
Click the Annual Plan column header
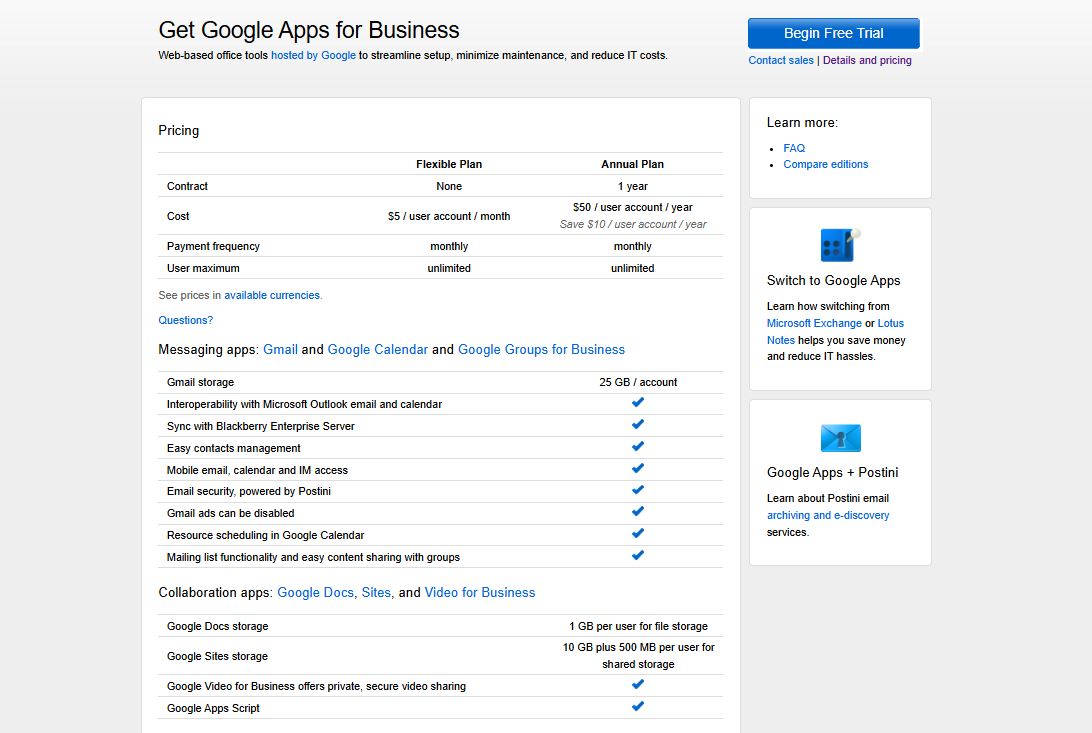point(632,164)
